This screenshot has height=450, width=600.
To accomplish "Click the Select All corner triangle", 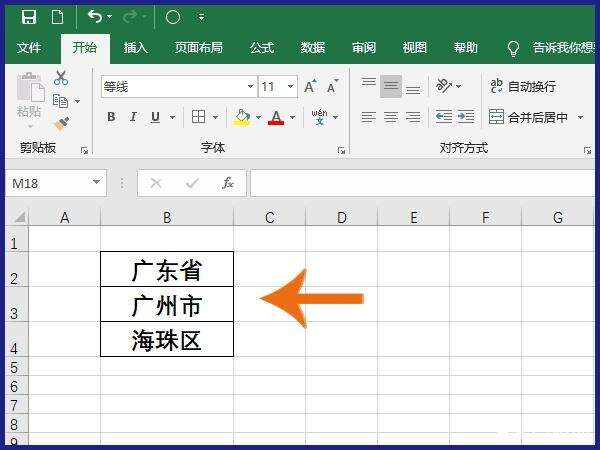I will (x=19, y=217).
